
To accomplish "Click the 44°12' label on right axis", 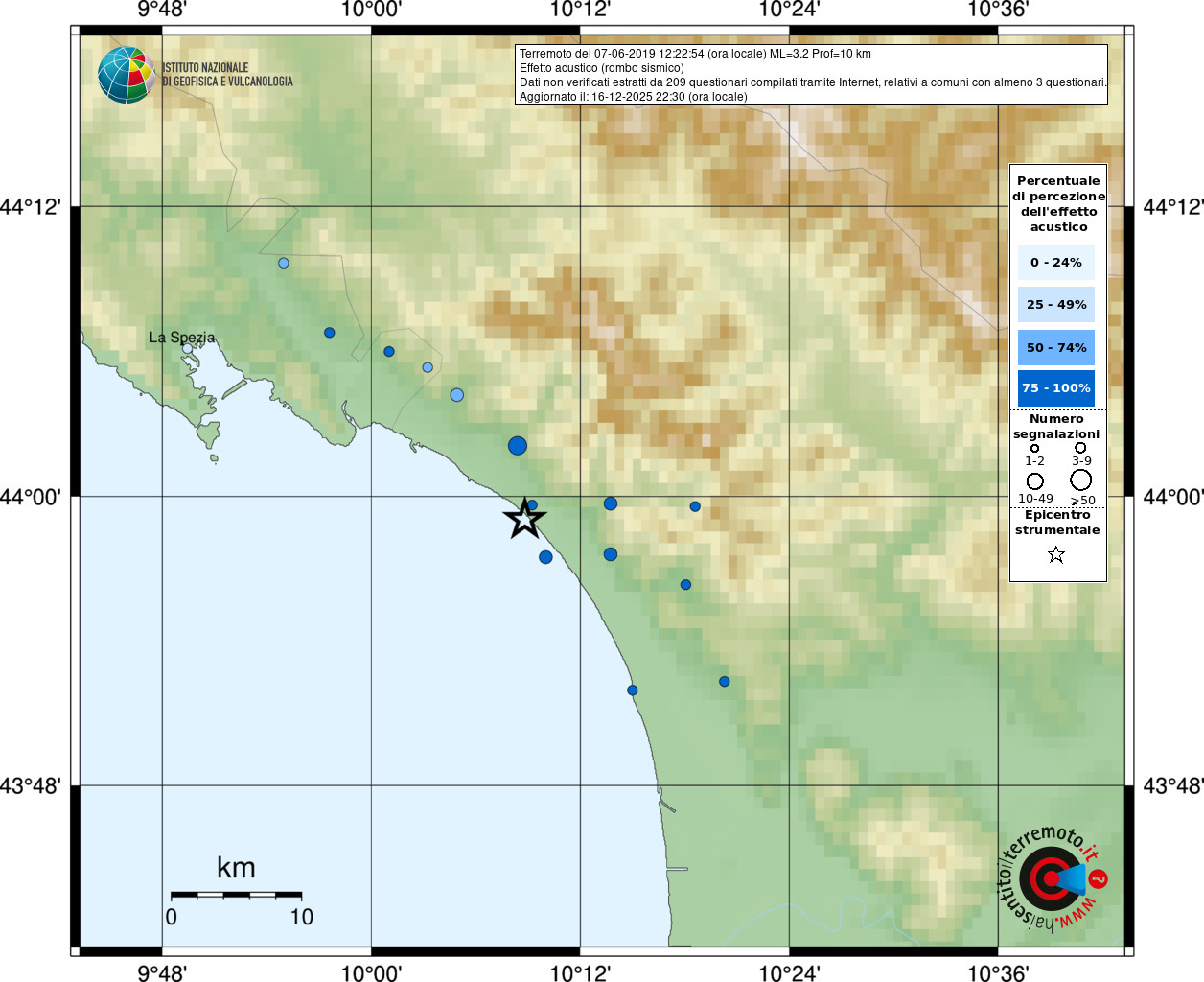I will tap(1173, 207).
